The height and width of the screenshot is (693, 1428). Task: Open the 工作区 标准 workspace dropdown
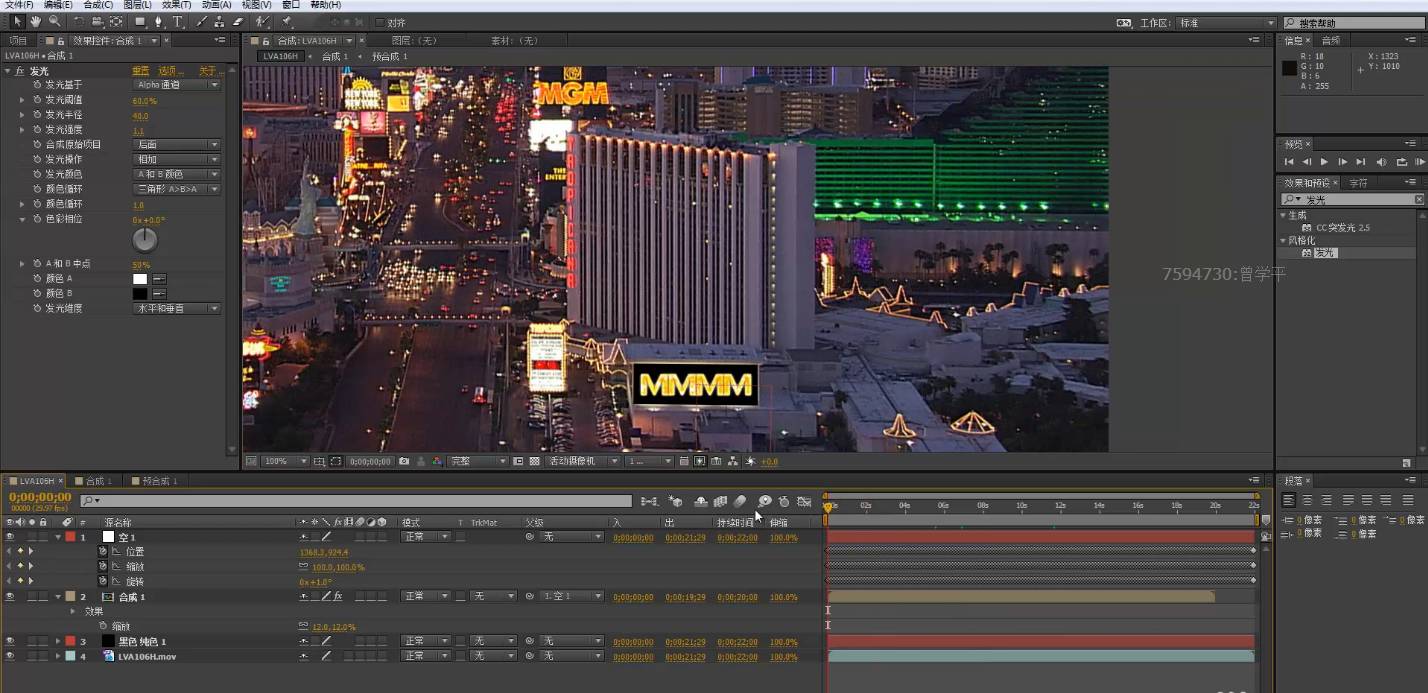pyautogui.click(x=1226, y=22)
